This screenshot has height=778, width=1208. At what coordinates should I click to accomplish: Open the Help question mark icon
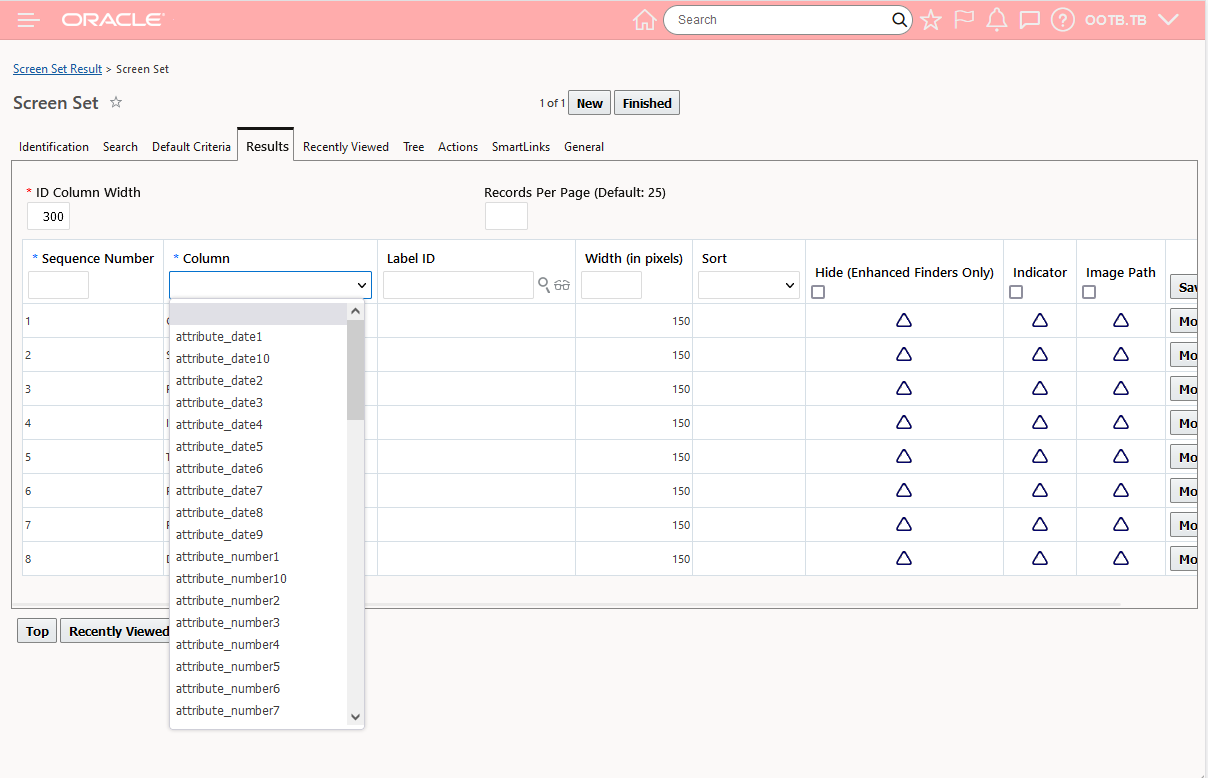point(1063,20)
